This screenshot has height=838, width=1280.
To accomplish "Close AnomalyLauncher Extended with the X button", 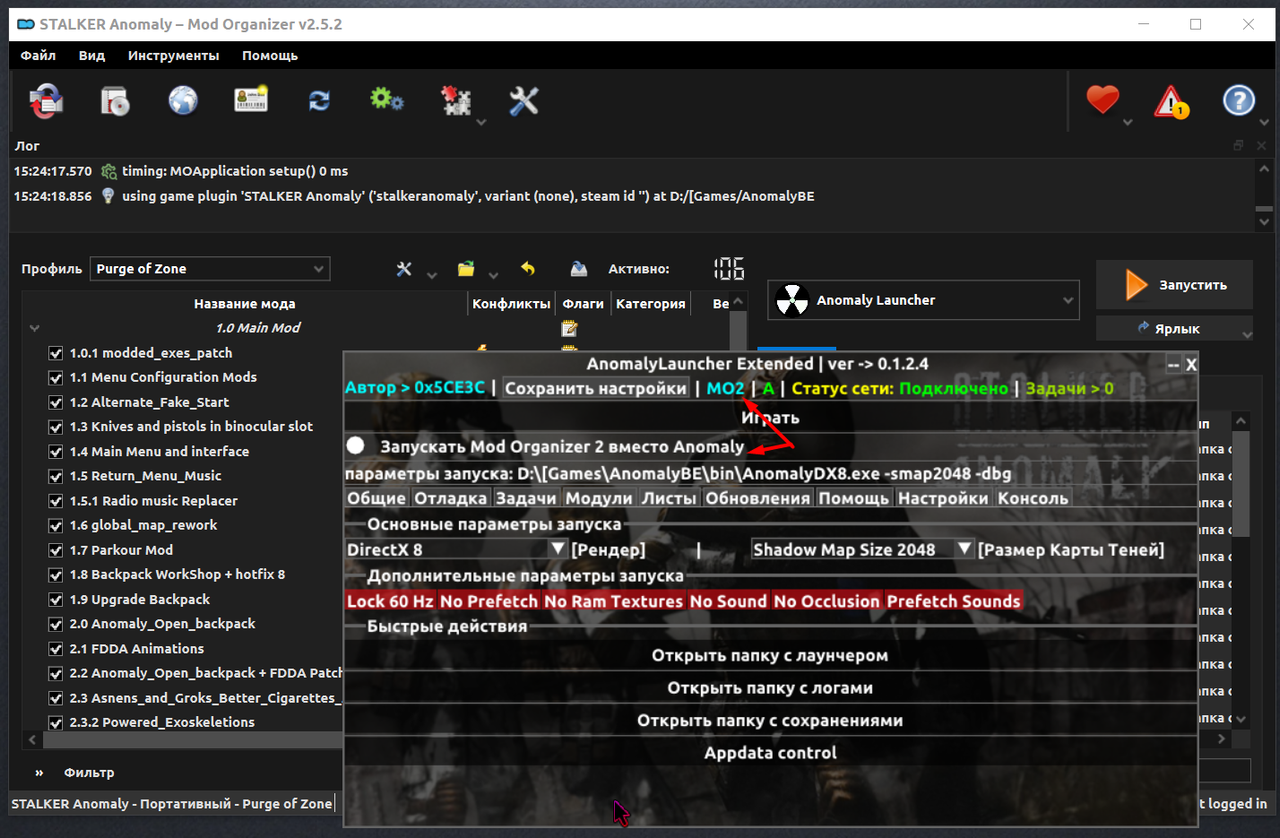I will tap(1191, 365).
